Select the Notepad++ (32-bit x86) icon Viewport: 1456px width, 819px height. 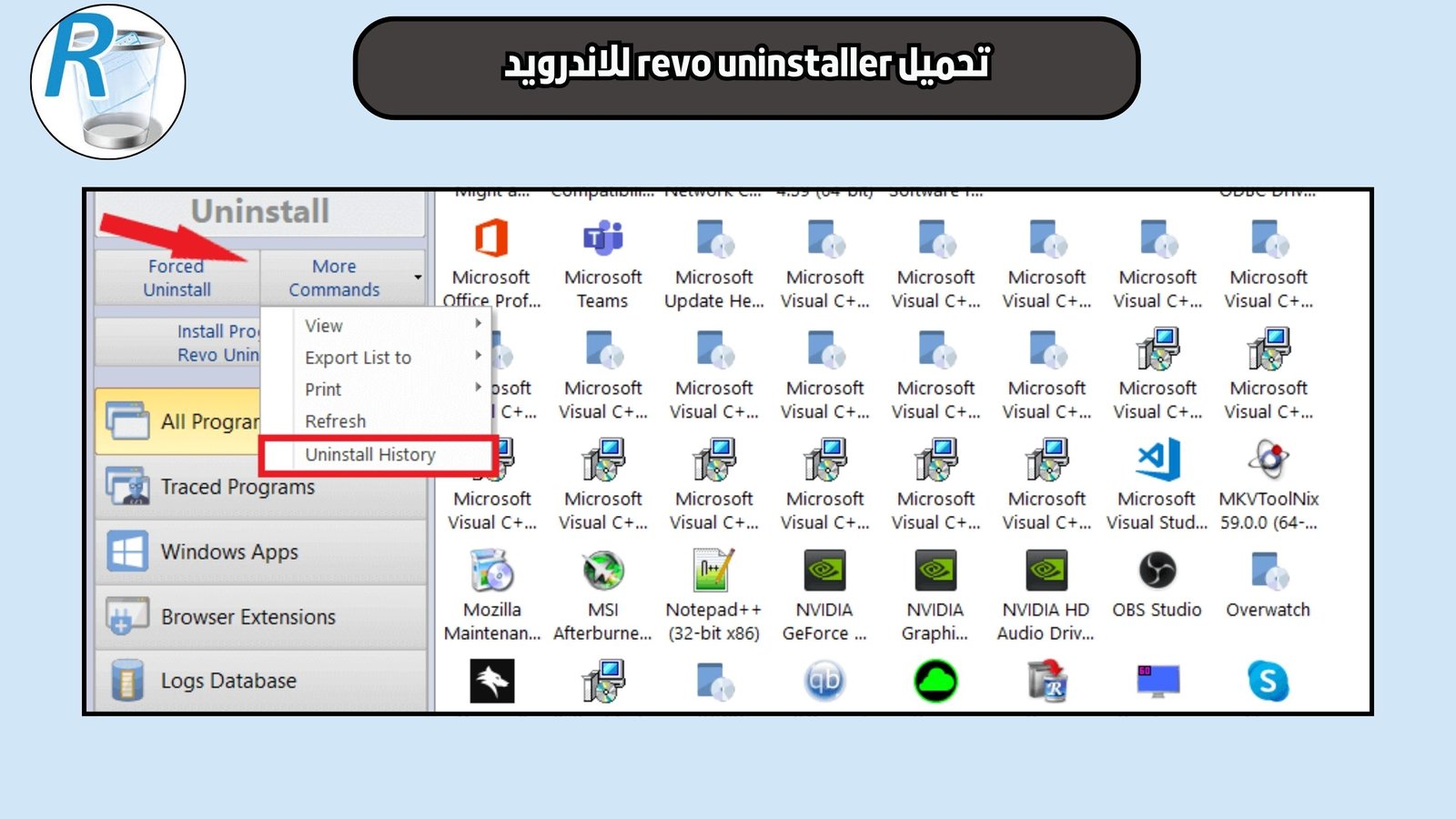coord(714,571)
